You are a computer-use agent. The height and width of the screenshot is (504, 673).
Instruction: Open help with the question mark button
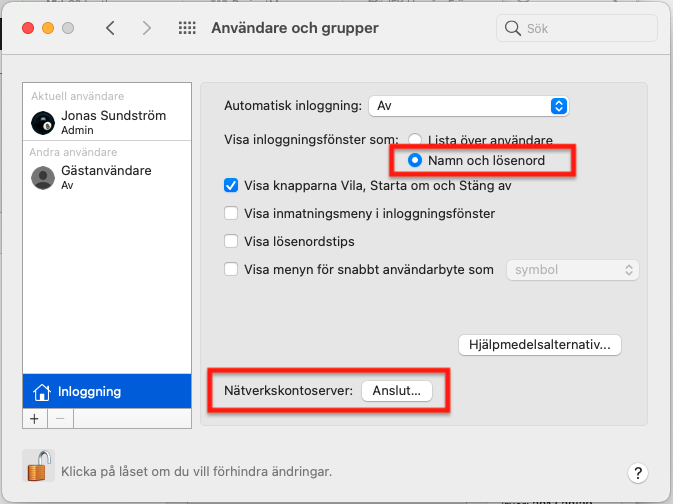(x=637, y=473)
